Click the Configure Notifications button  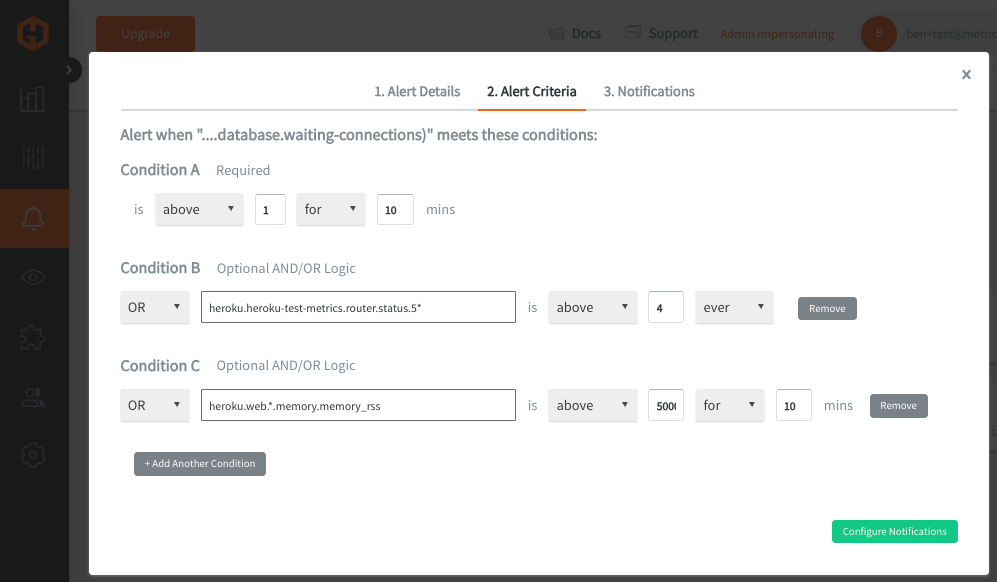click(x=895, y=531)
